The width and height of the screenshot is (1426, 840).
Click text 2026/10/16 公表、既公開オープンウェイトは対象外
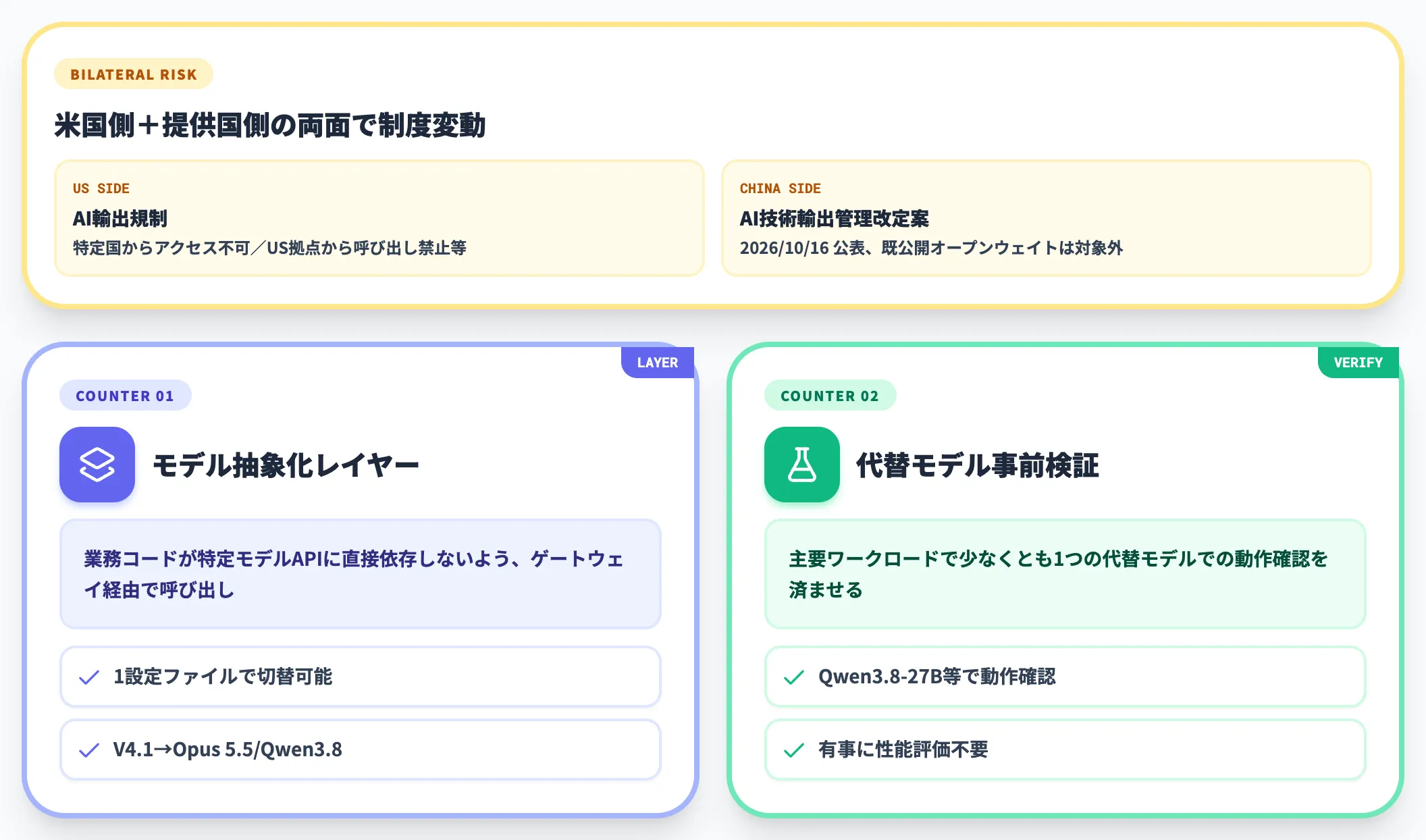point(931,248)
